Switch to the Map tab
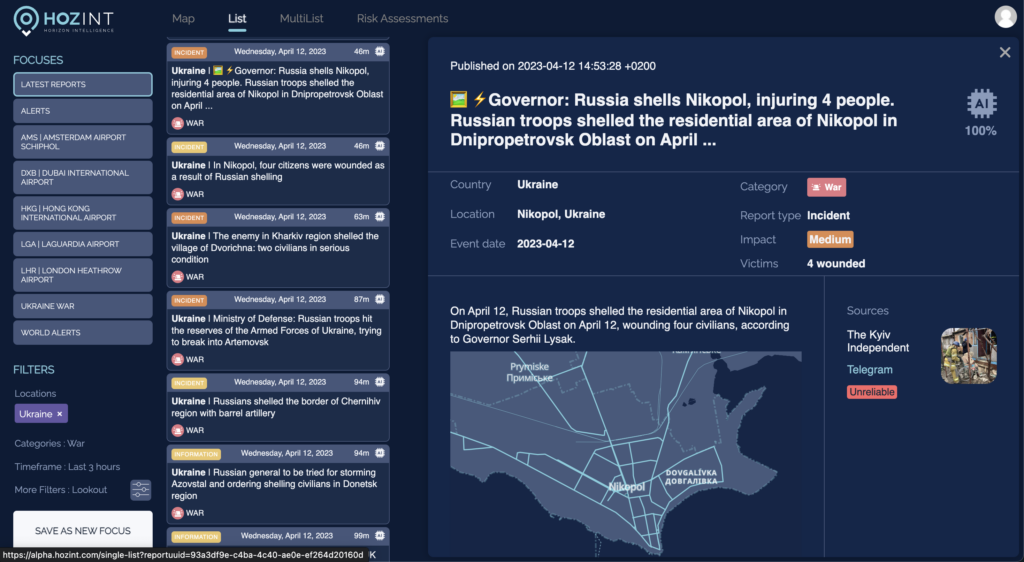1024x562 pixels. click(x=183, y=18)
